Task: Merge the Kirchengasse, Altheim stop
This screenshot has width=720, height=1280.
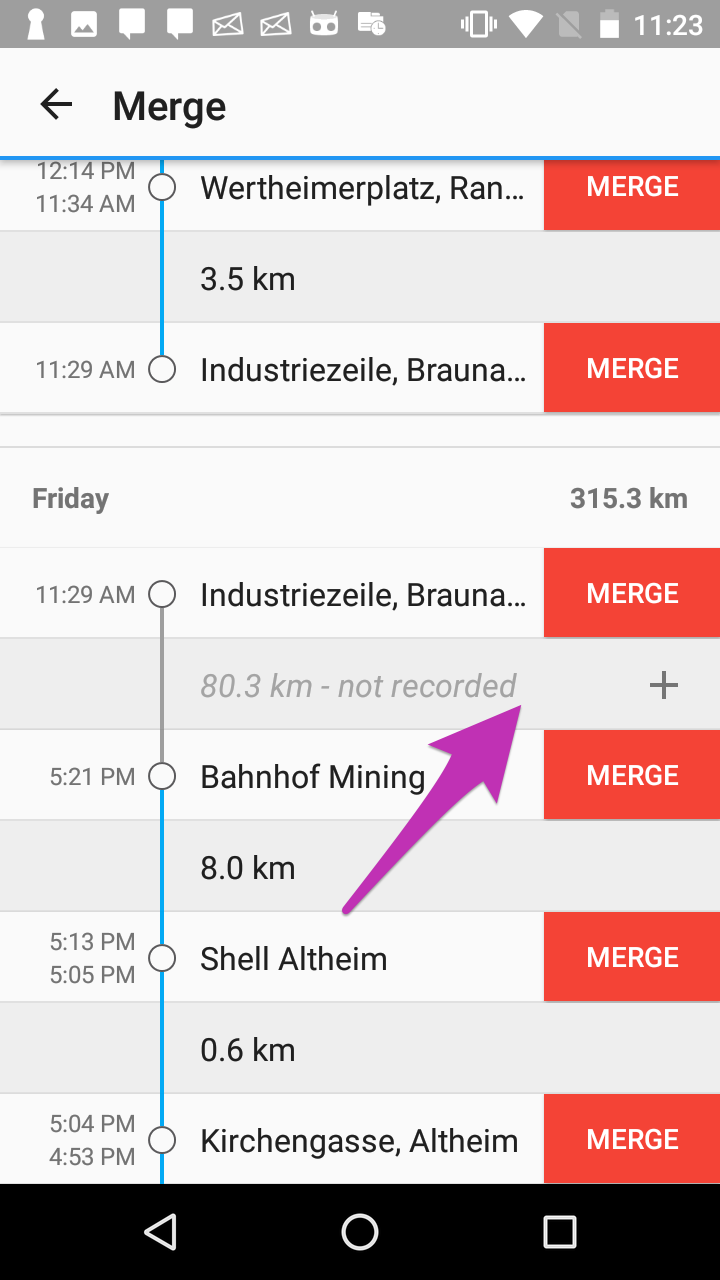Action: 632,1139
